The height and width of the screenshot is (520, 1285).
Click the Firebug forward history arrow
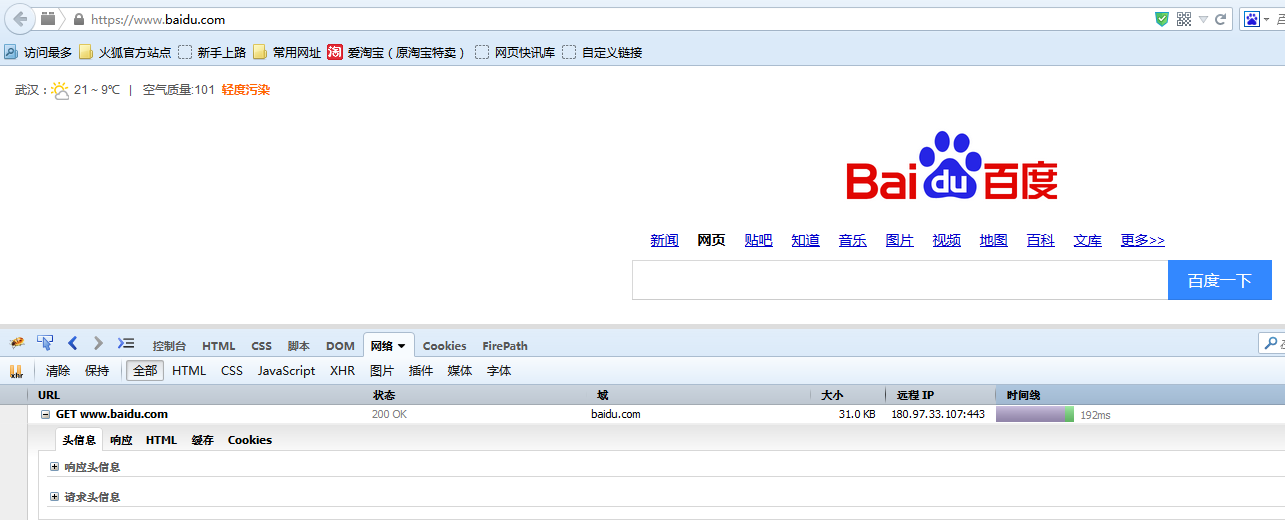(98, 343)
